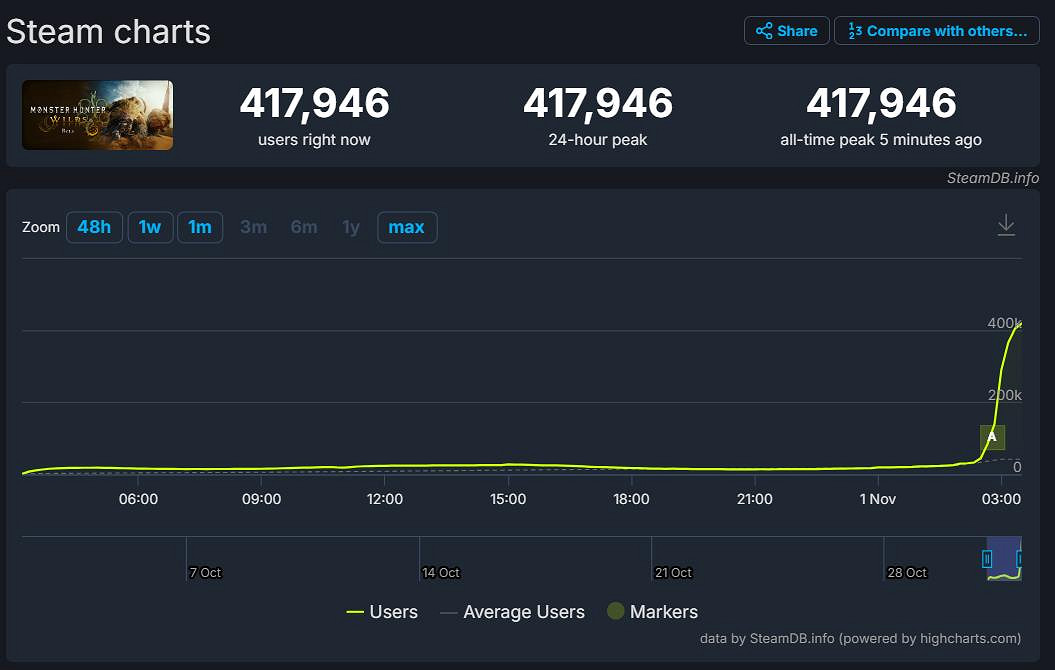
Task: Click the 3m zoom option
Action: (253, 227)
